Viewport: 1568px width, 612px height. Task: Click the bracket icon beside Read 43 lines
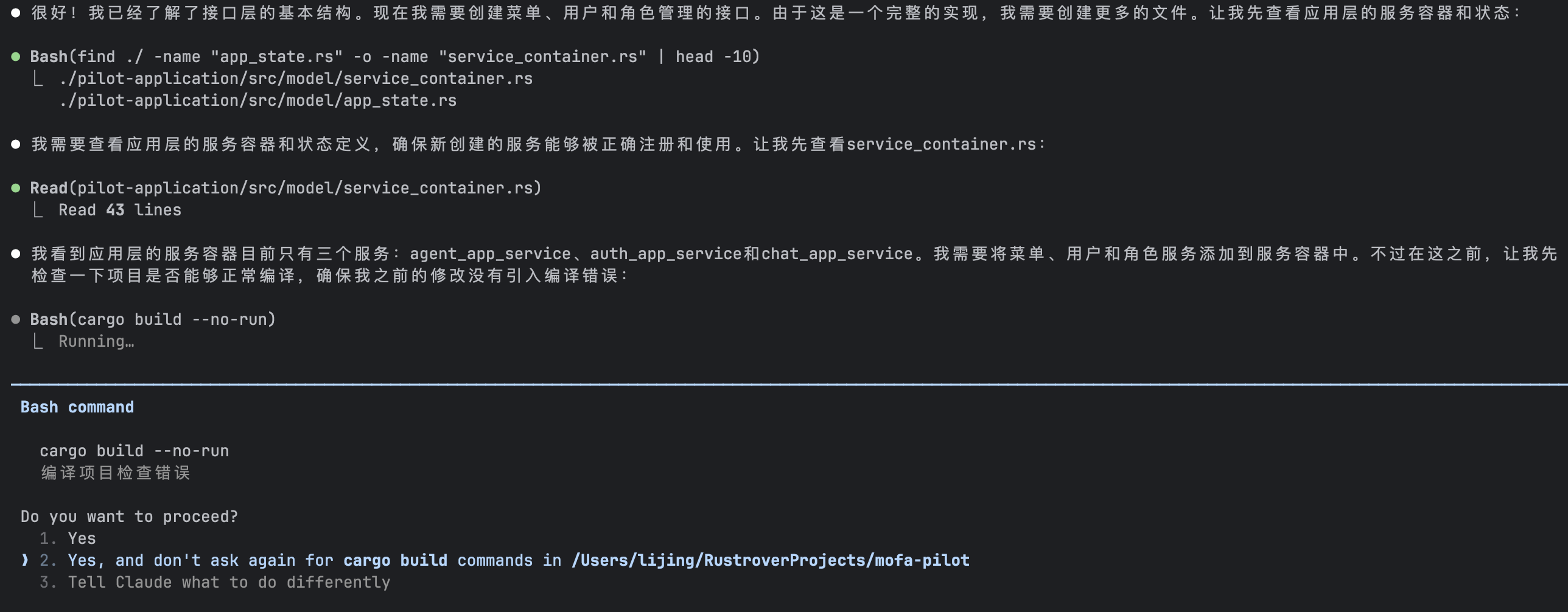[x=38, y=210]
